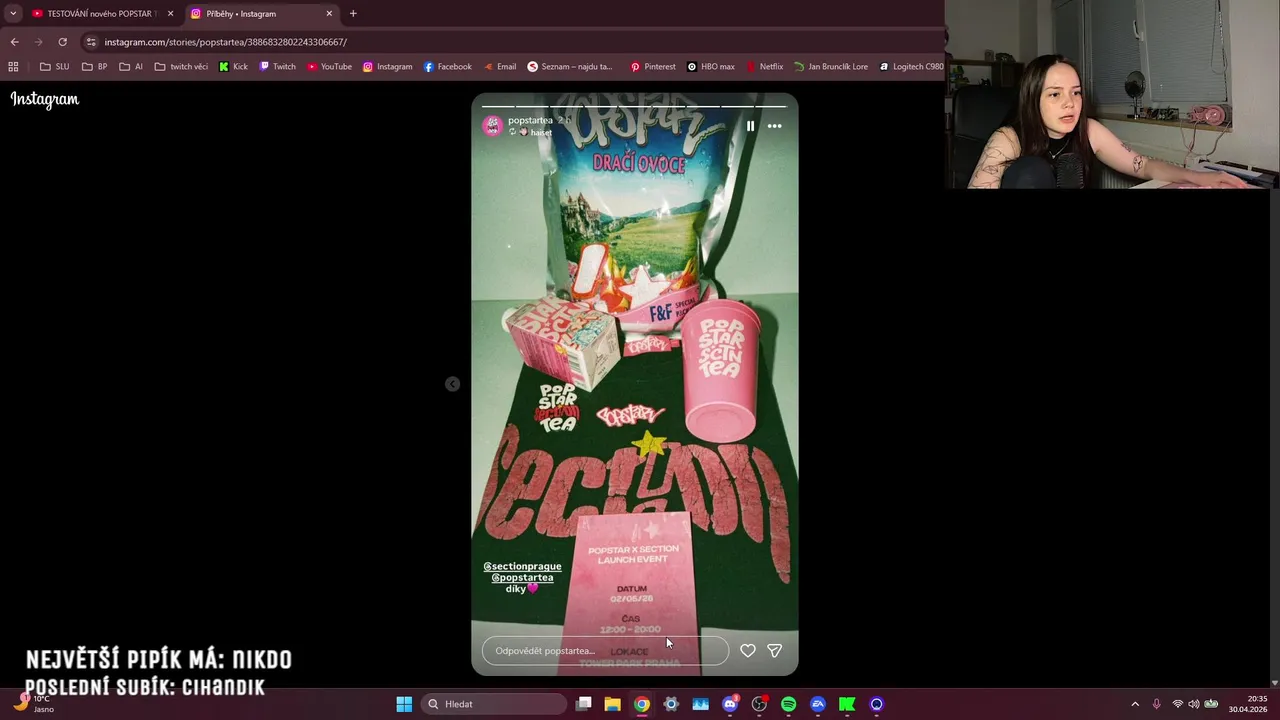
Task: Open the Jan Brunclík Lore bookmark
Action: [830, 67]
